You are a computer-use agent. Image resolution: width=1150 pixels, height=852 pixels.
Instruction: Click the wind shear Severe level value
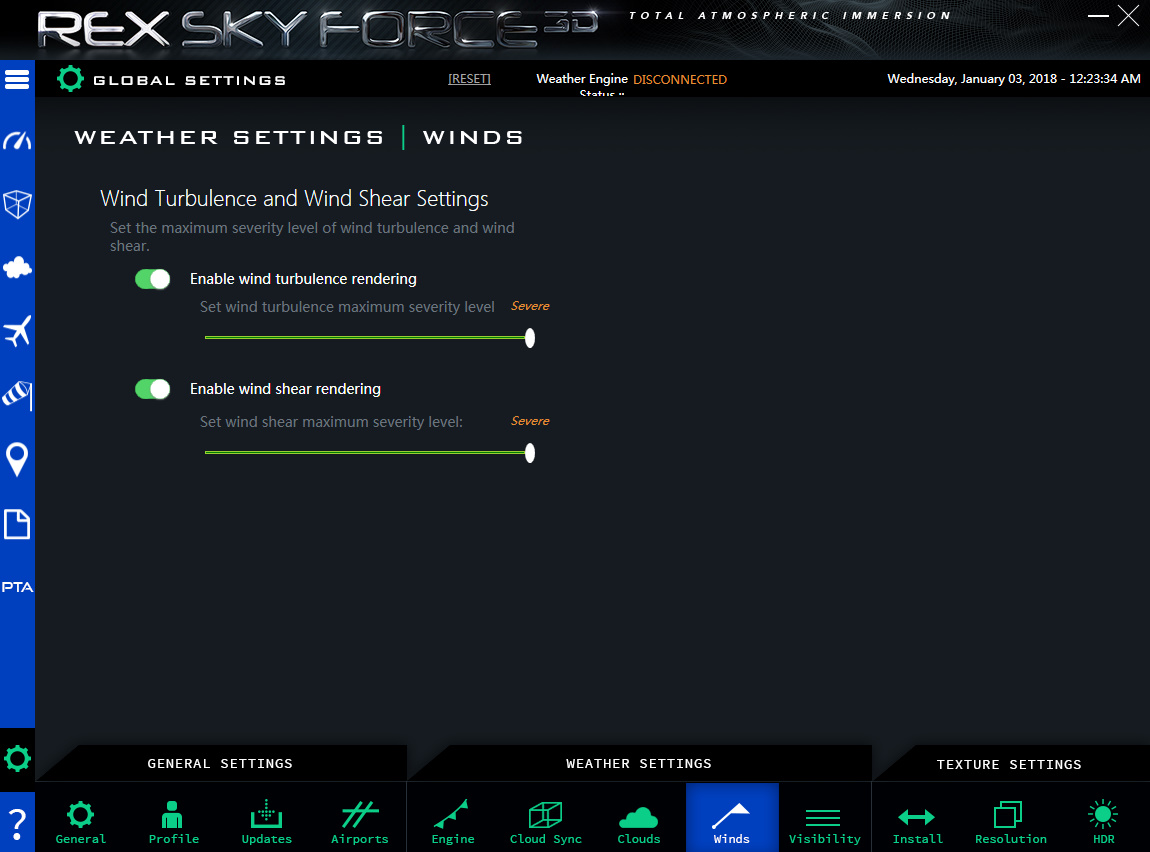point(530,421)
